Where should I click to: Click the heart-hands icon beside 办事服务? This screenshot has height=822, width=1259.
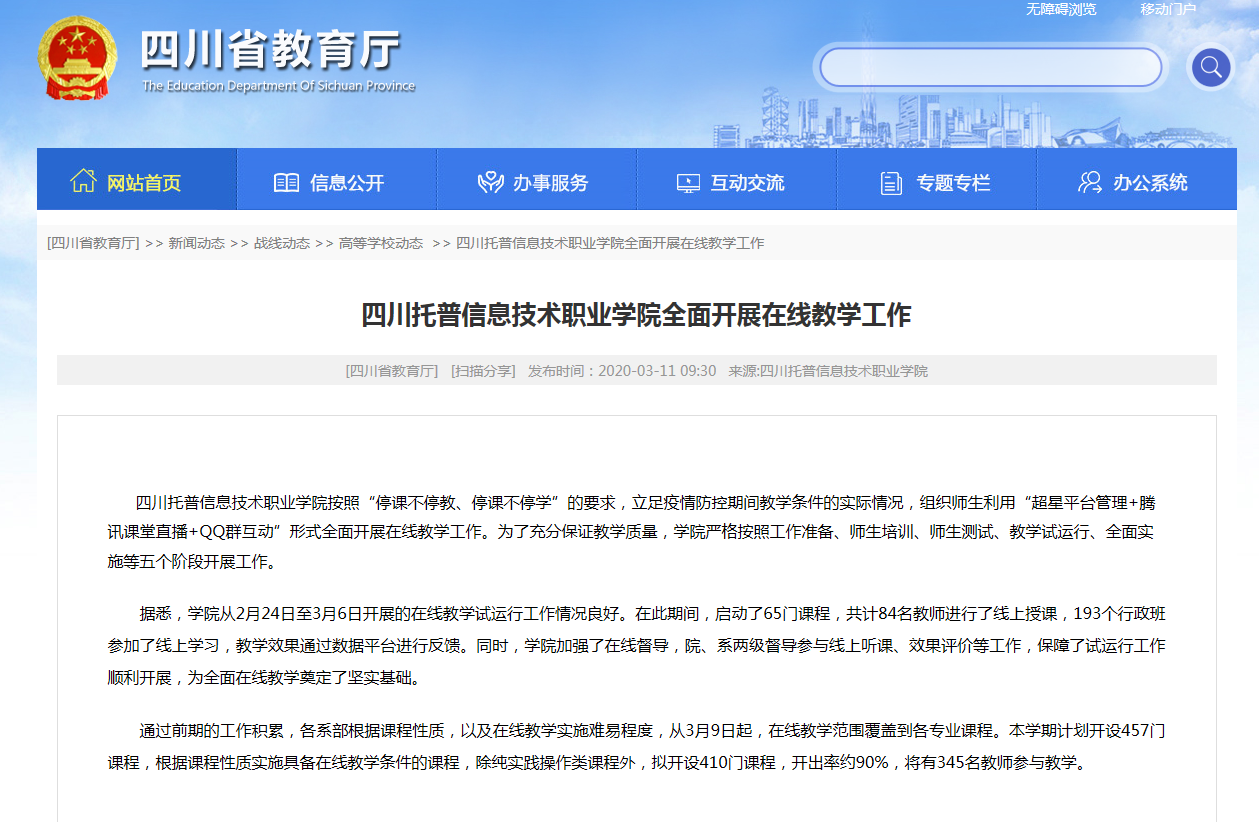[x=490, y=183]
